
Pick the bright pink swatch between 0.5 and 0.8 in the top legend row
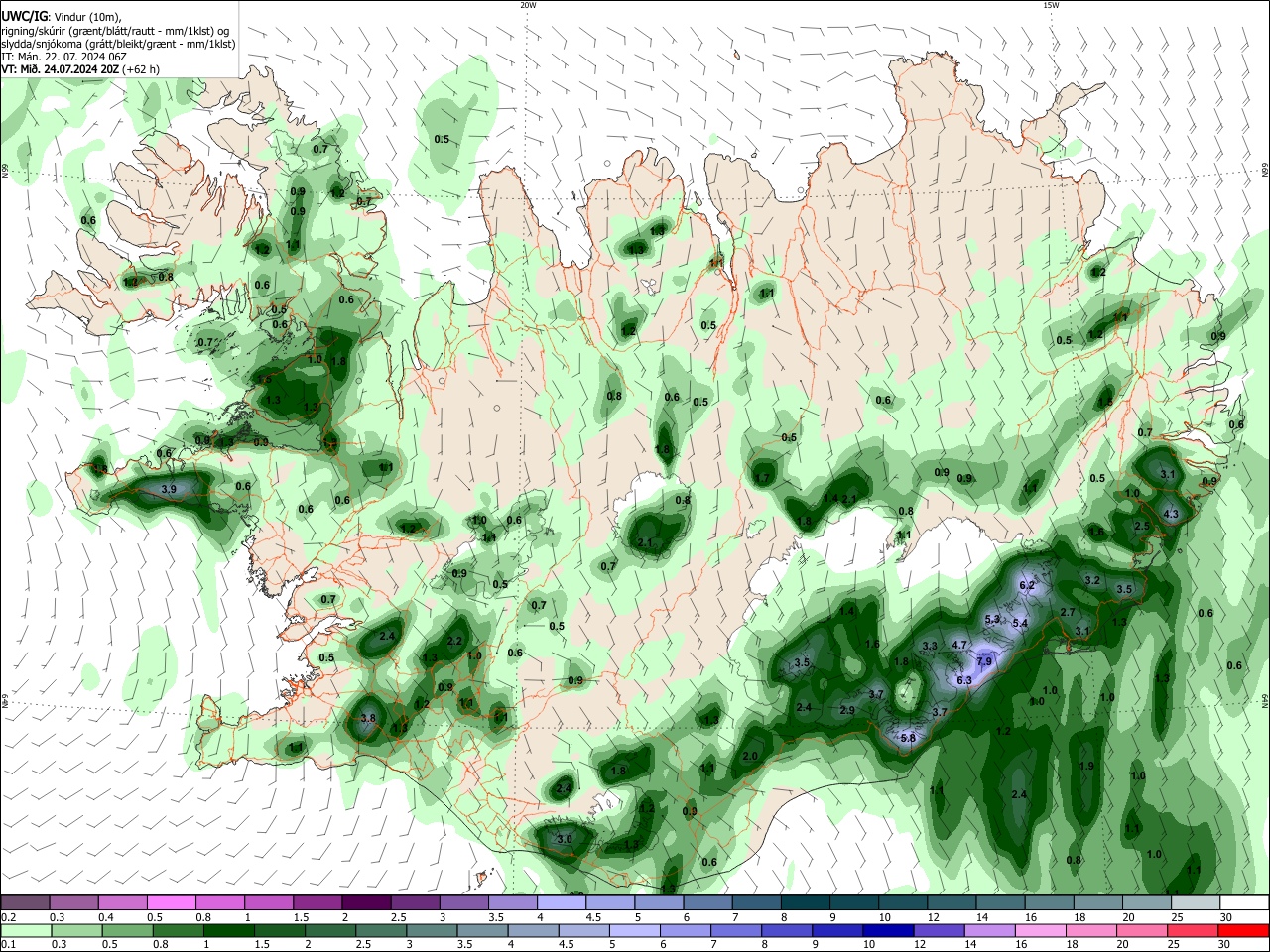tap(171, 902)
